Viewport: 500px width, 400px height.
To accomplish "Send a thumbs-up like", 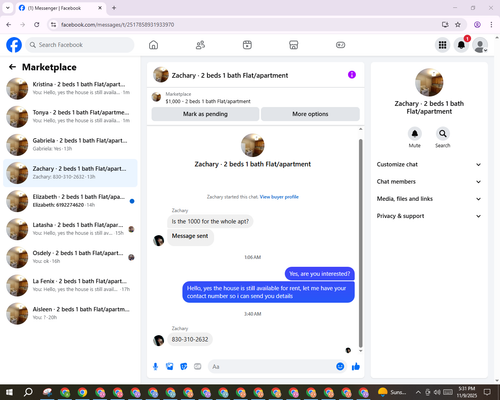I will coord(356,367).
